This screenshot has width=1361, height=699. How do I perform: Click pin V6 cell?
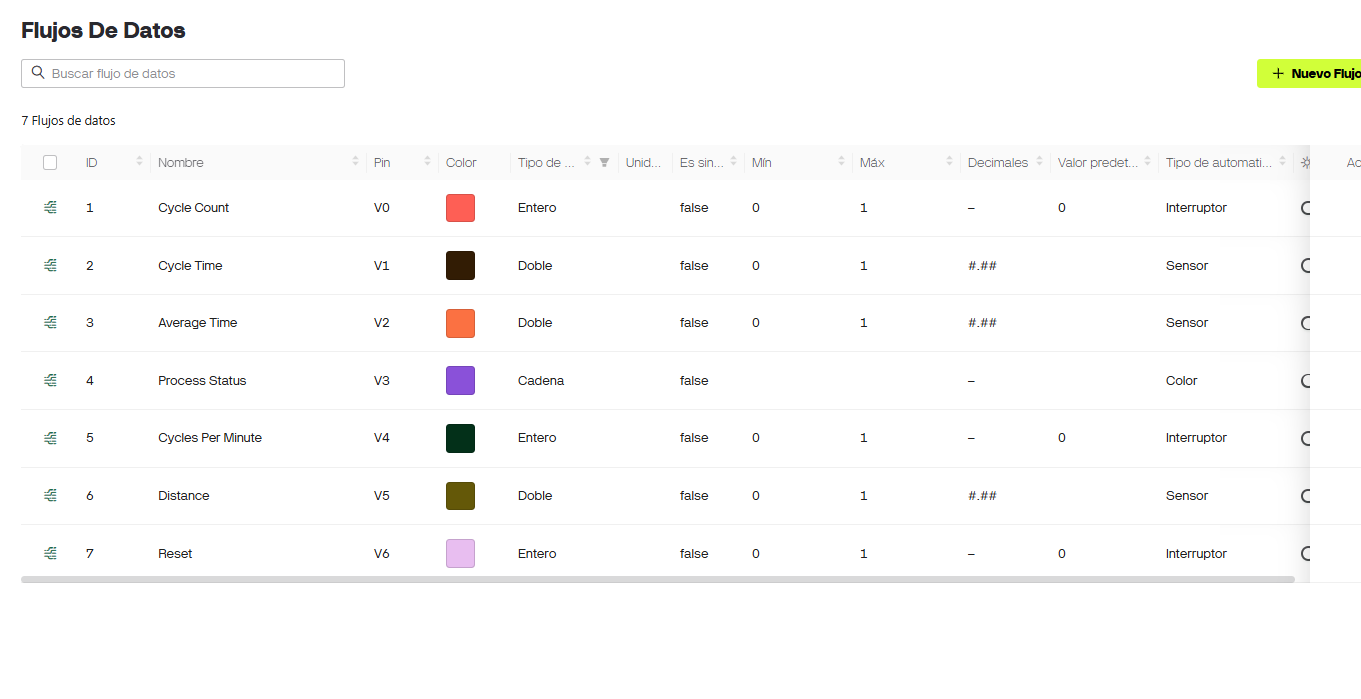pos(382,553)
